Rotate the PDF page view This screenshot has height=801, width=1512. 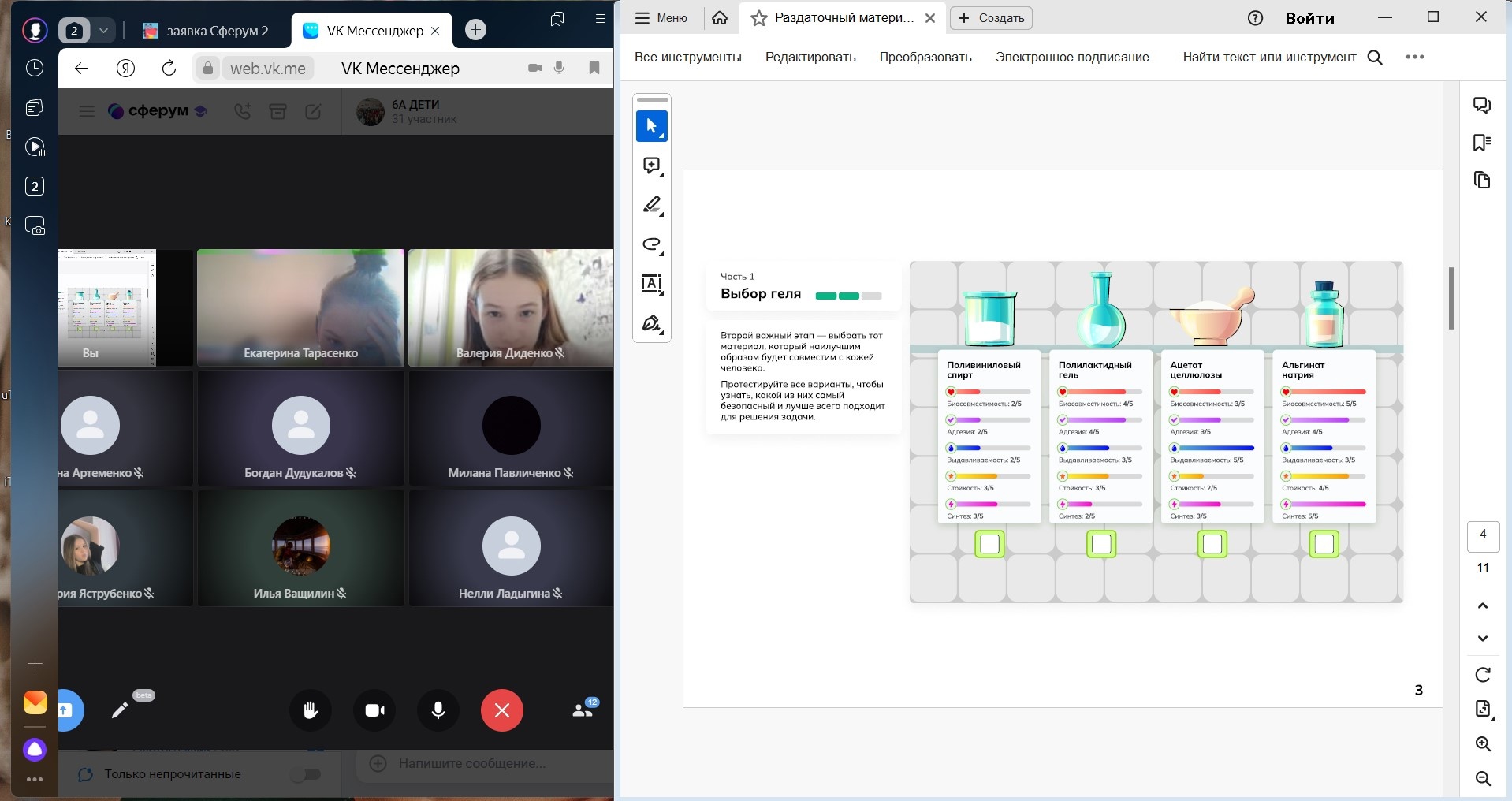(1483, 675)
